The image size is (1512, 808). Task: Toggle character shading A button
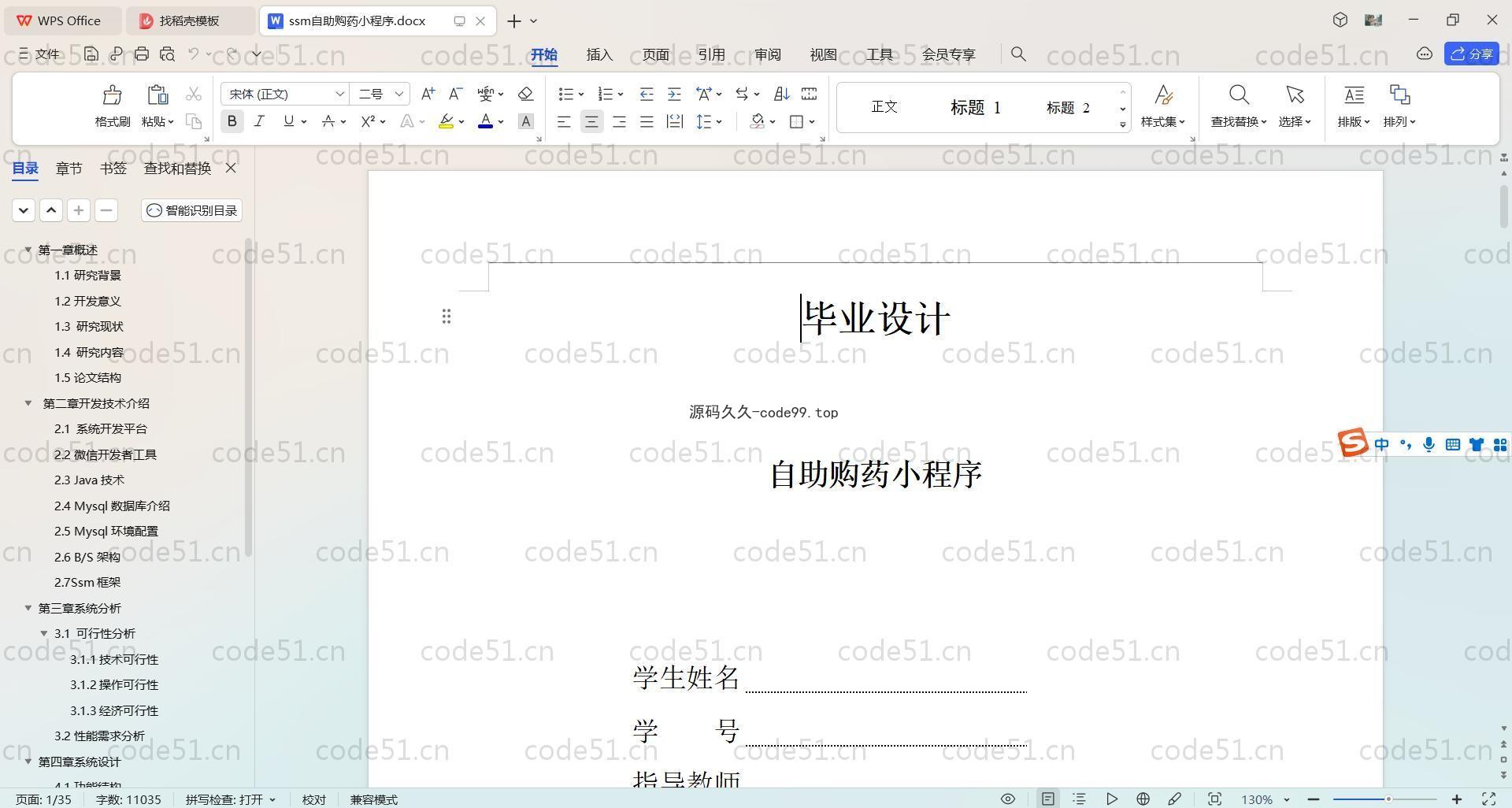tap(526, 121)
